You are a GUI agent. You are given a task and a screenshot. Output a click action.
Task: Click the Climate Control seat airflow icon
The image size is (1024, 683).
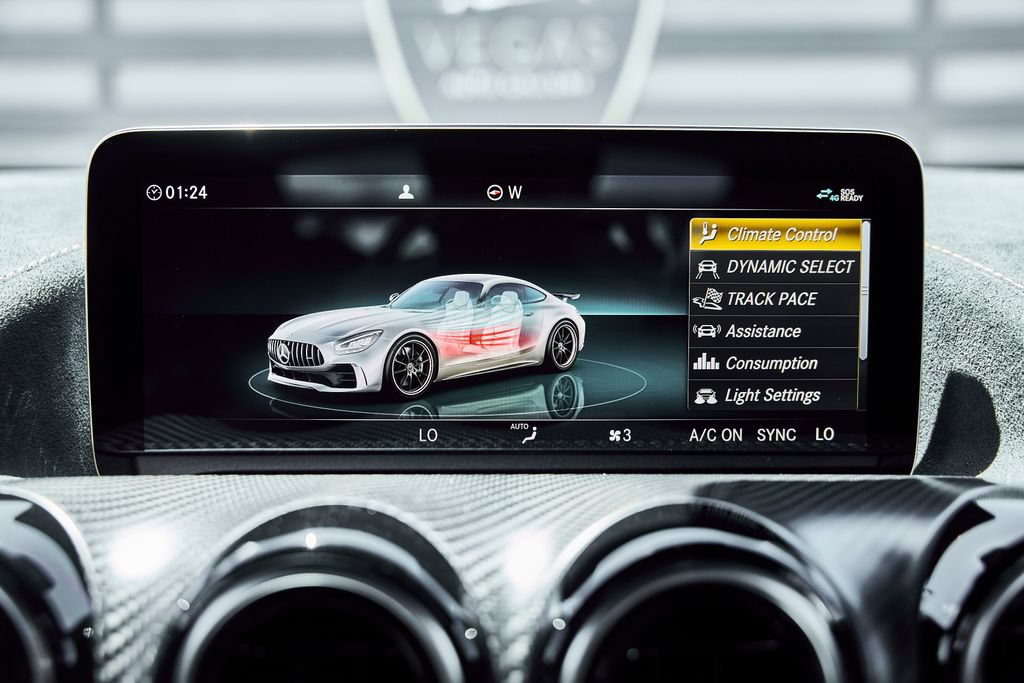coord(709,234)
